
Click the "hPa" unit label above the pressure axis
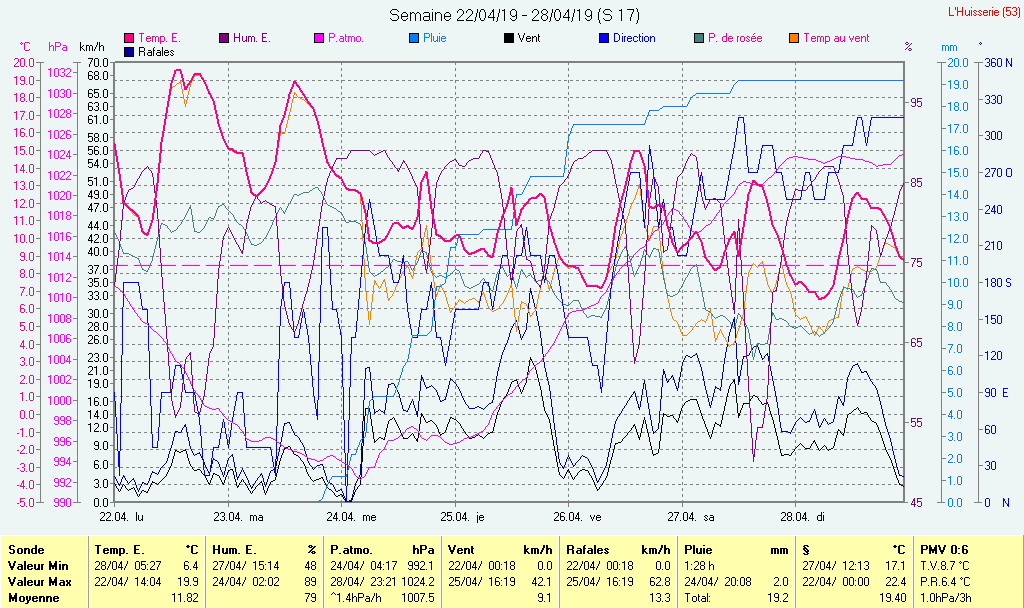(58, 47)
